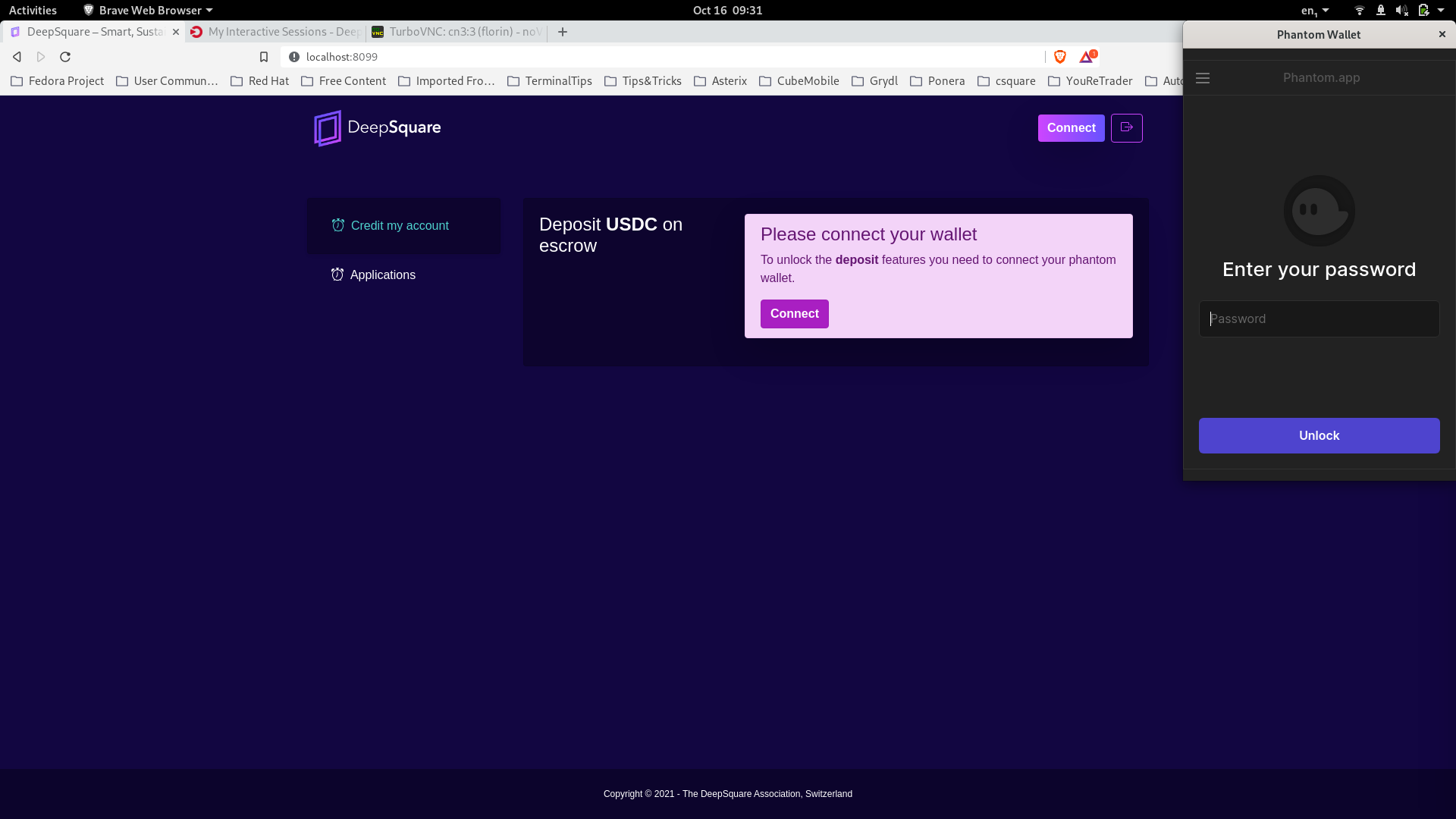Open Phantom wallet hamburger menu

(x=1203, y=78)
